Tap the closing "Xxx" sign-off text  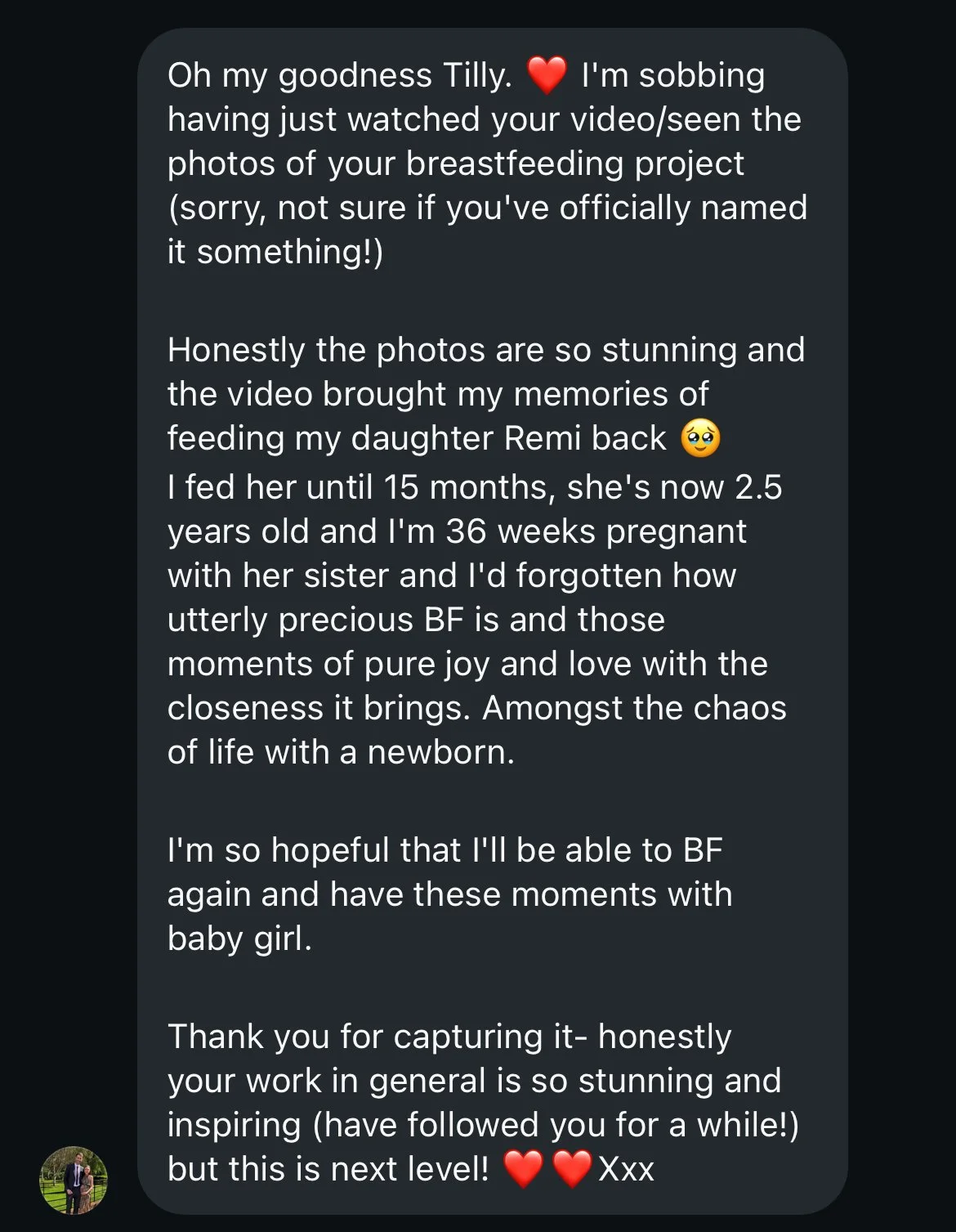coord(626,1169)
